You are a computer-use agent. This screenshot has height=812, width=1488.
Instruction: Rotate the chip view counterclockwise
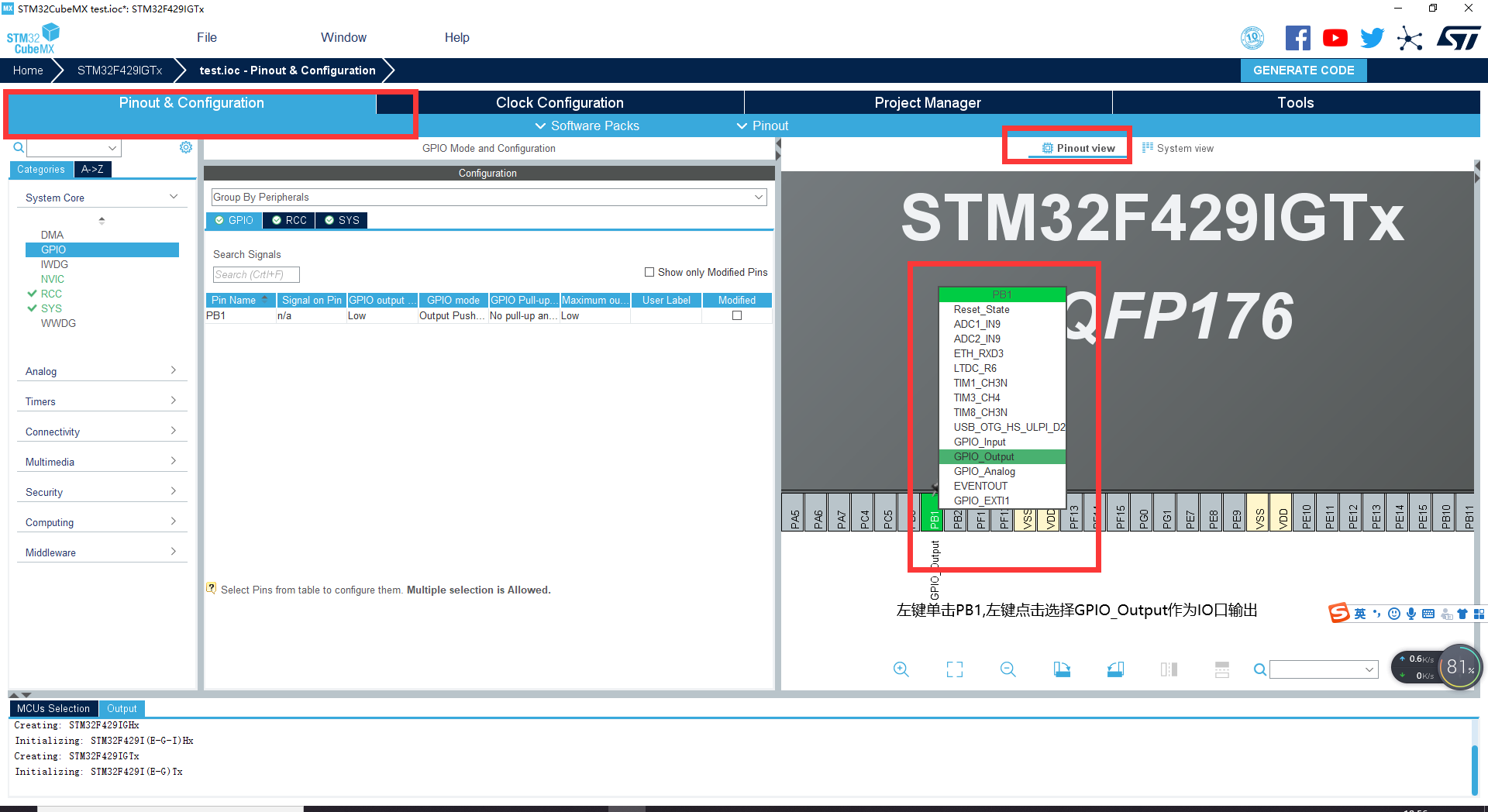1115,669
